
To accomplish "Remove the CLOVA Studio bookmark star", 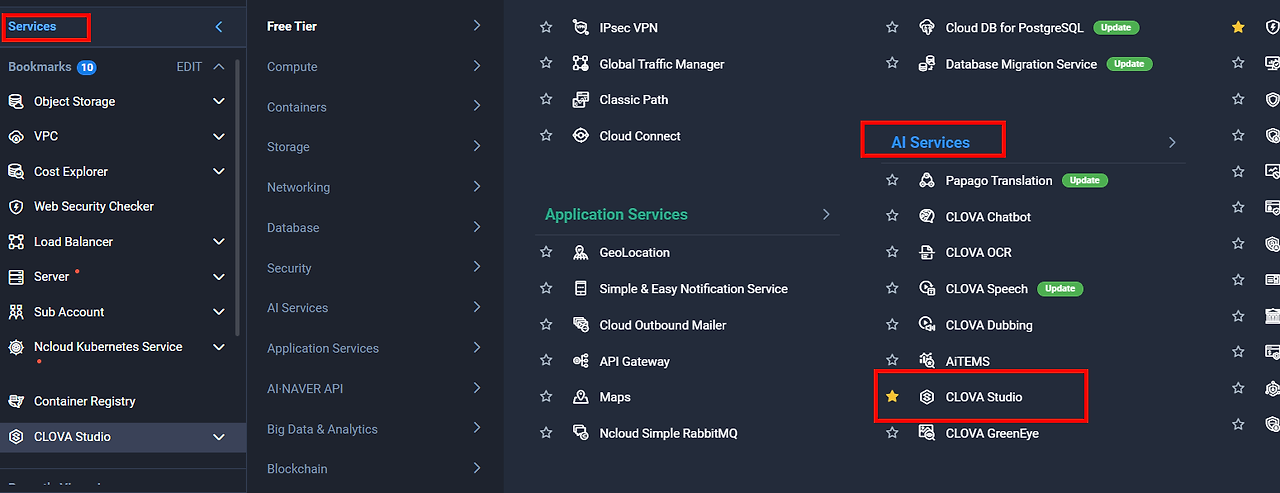I will pos(892,397).
